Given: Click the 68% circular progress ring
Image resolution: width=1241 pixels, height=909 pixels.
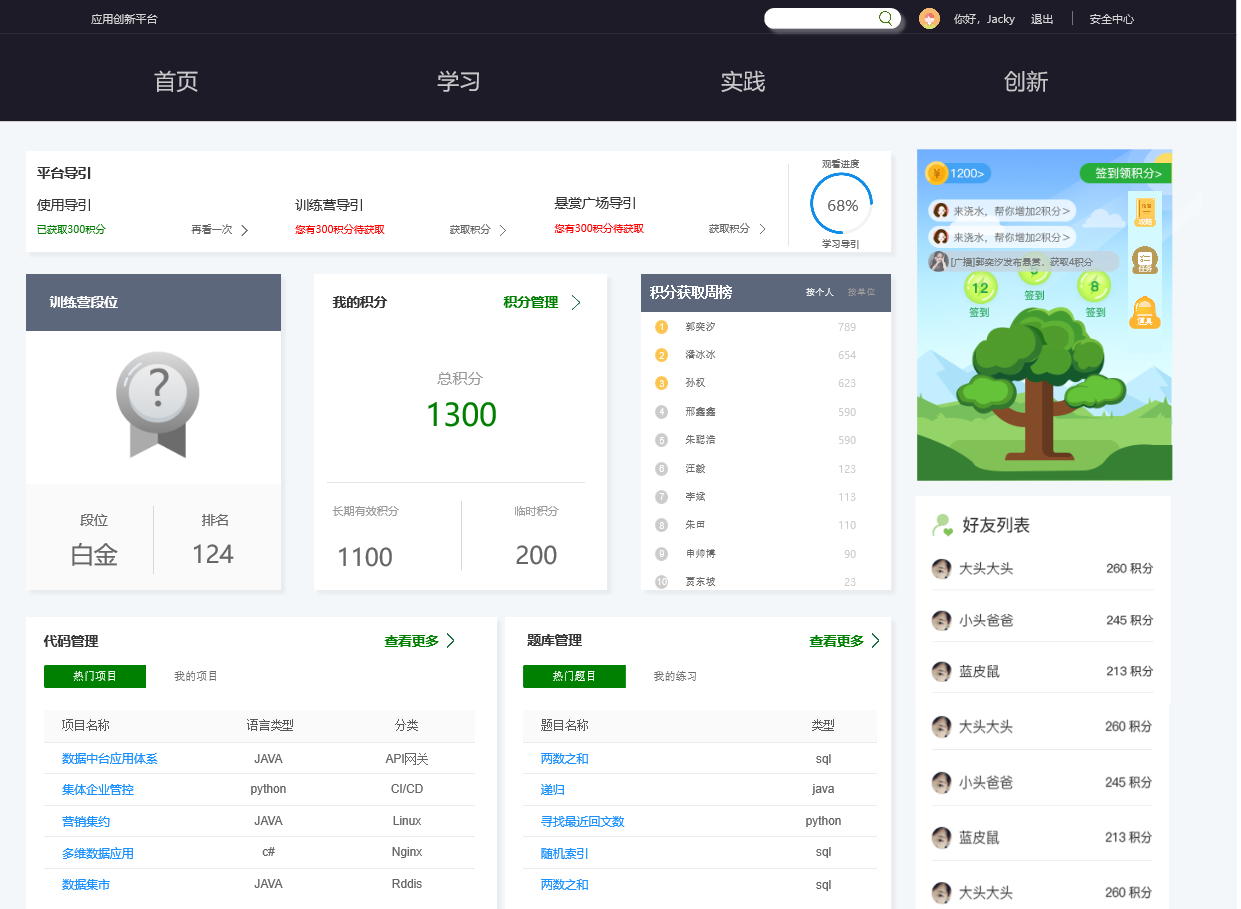Looking at the screenshot, I should 842,205.
